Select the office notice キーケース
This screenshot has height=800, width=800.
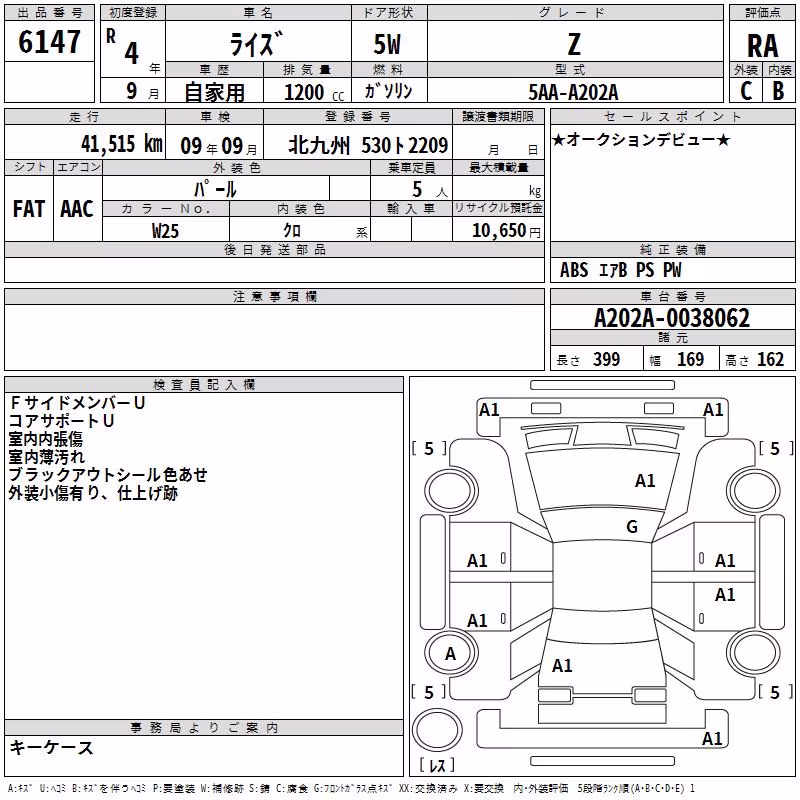tap(52, 747)
